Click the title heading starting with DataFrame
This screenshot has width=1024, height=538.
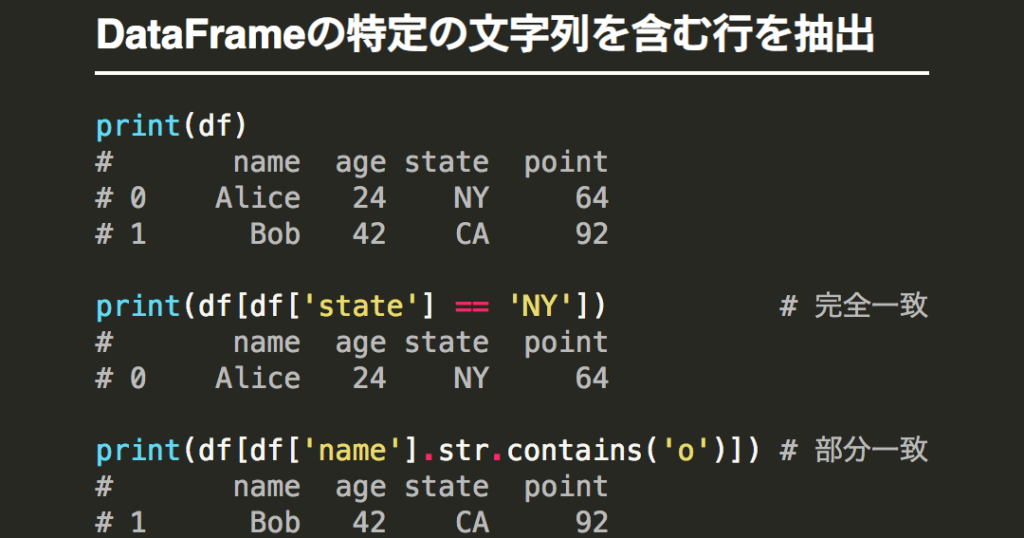pyautogui.click(x=485, y=37)
